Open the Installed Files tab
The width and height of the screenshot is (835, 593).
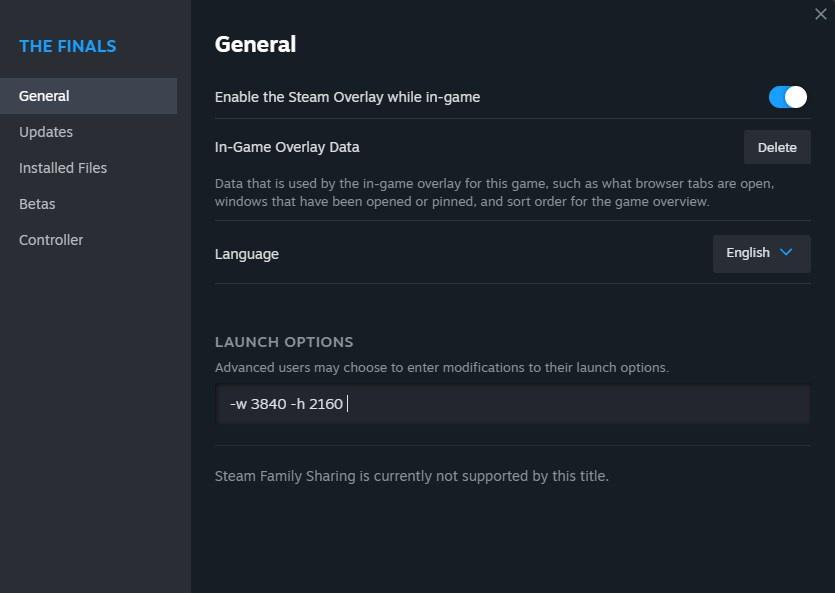(63, 168)
